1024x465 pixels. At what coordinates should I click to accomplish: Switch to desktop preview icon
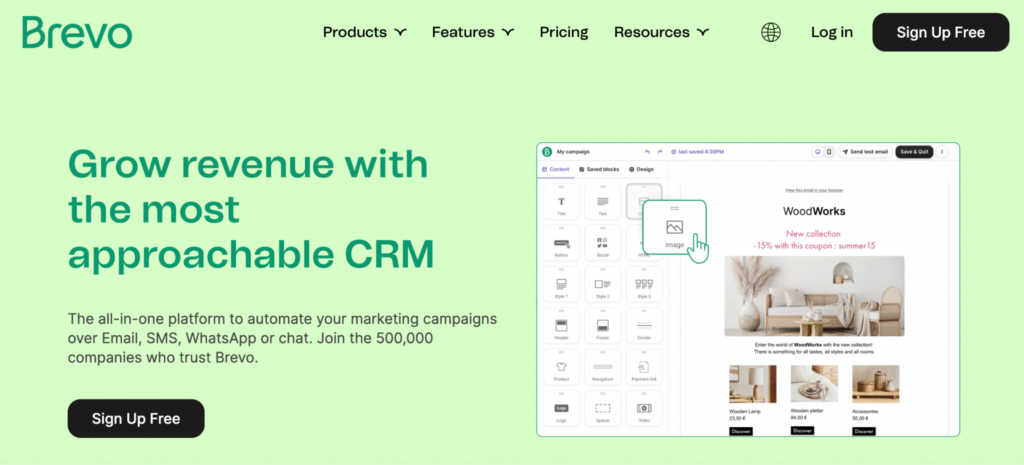[x=817, y=152]
